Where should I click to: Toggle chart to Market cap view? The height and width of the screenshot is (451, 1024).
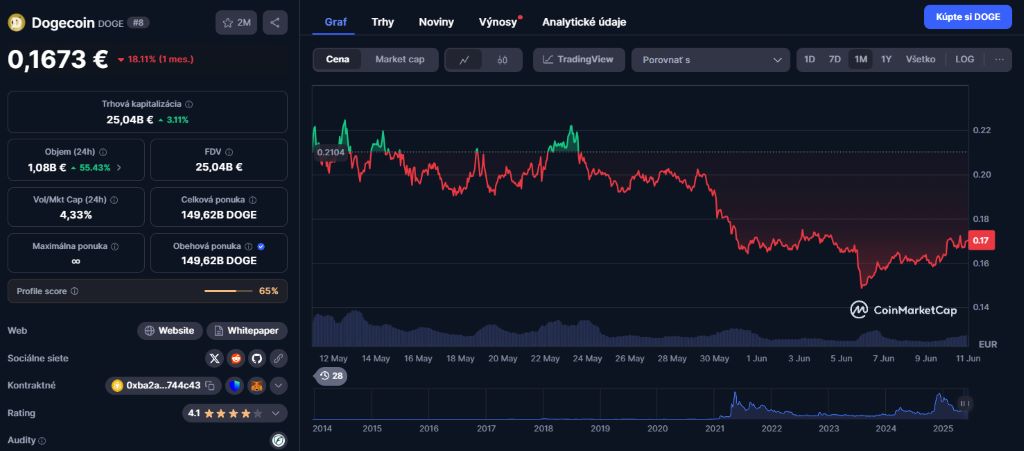coord(399,60)
